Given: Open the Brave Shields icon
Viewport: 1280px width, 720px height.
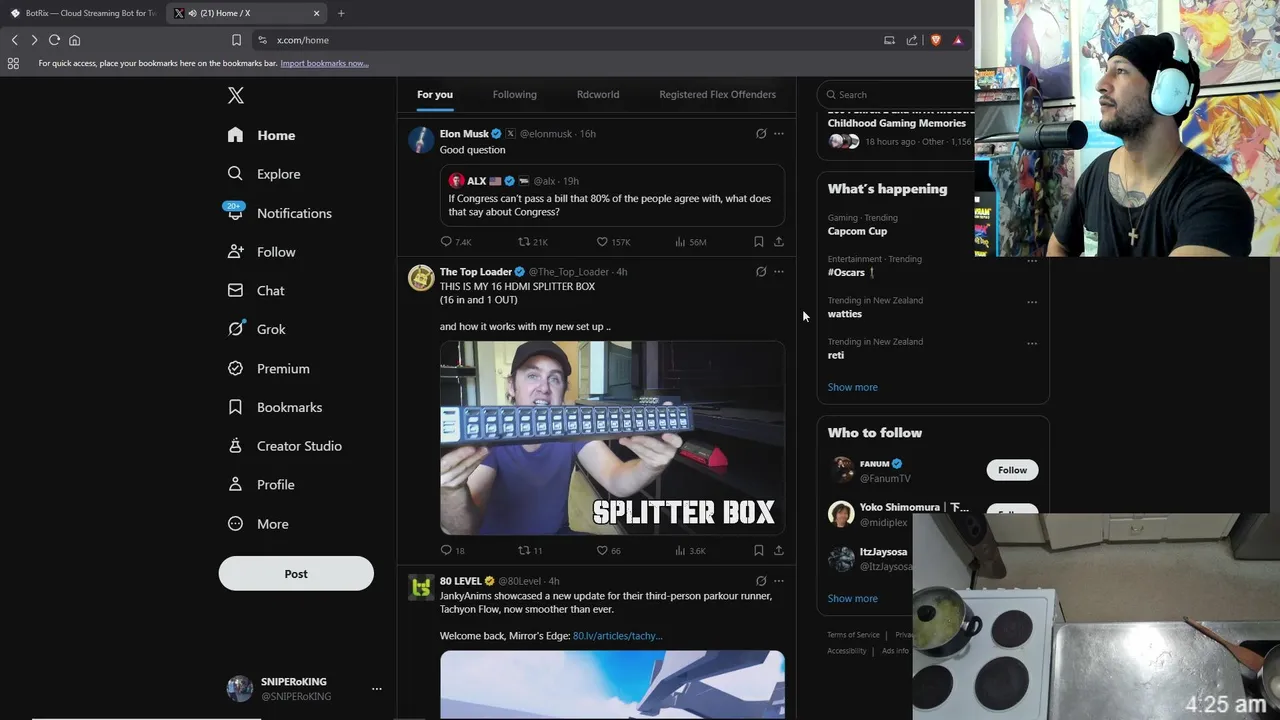Looking at the screenshot, I should click(936, 40).
